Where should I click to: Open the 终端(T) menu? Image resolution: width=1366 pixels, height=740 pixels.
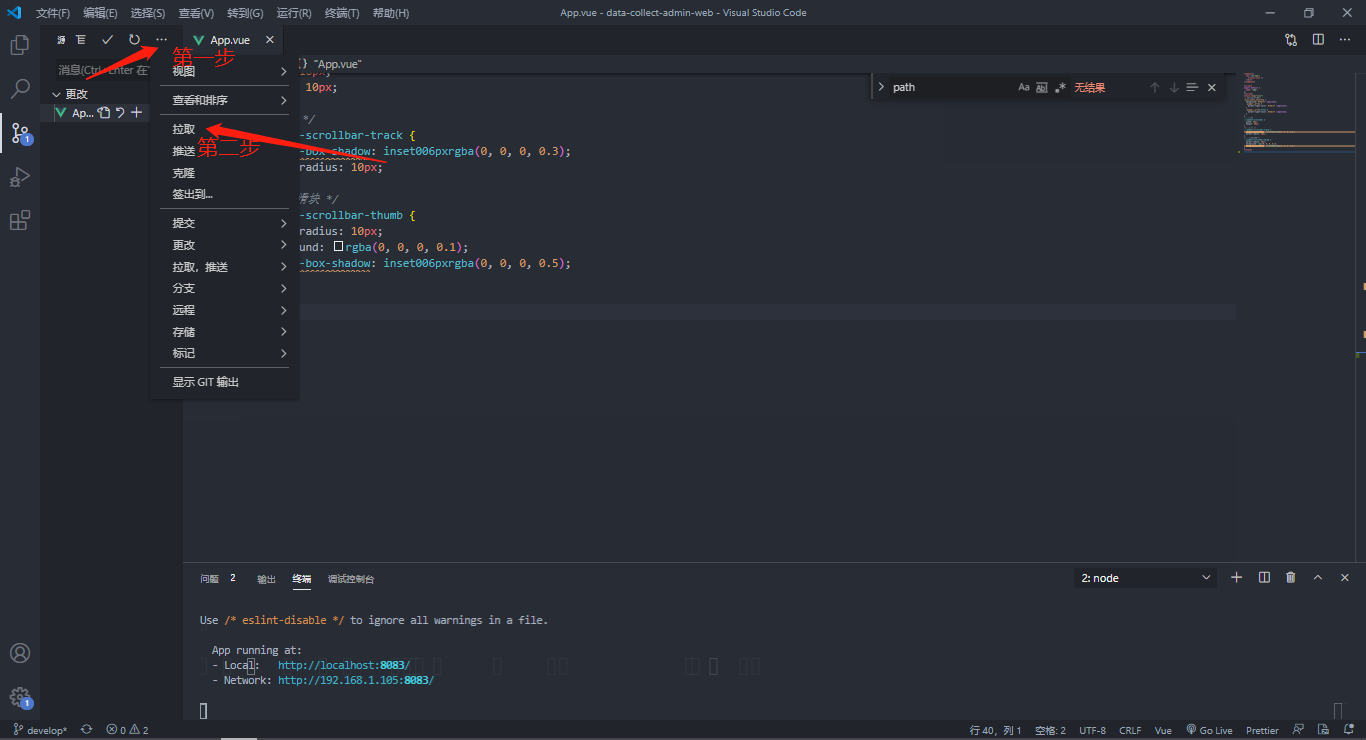tap(342, 13)
